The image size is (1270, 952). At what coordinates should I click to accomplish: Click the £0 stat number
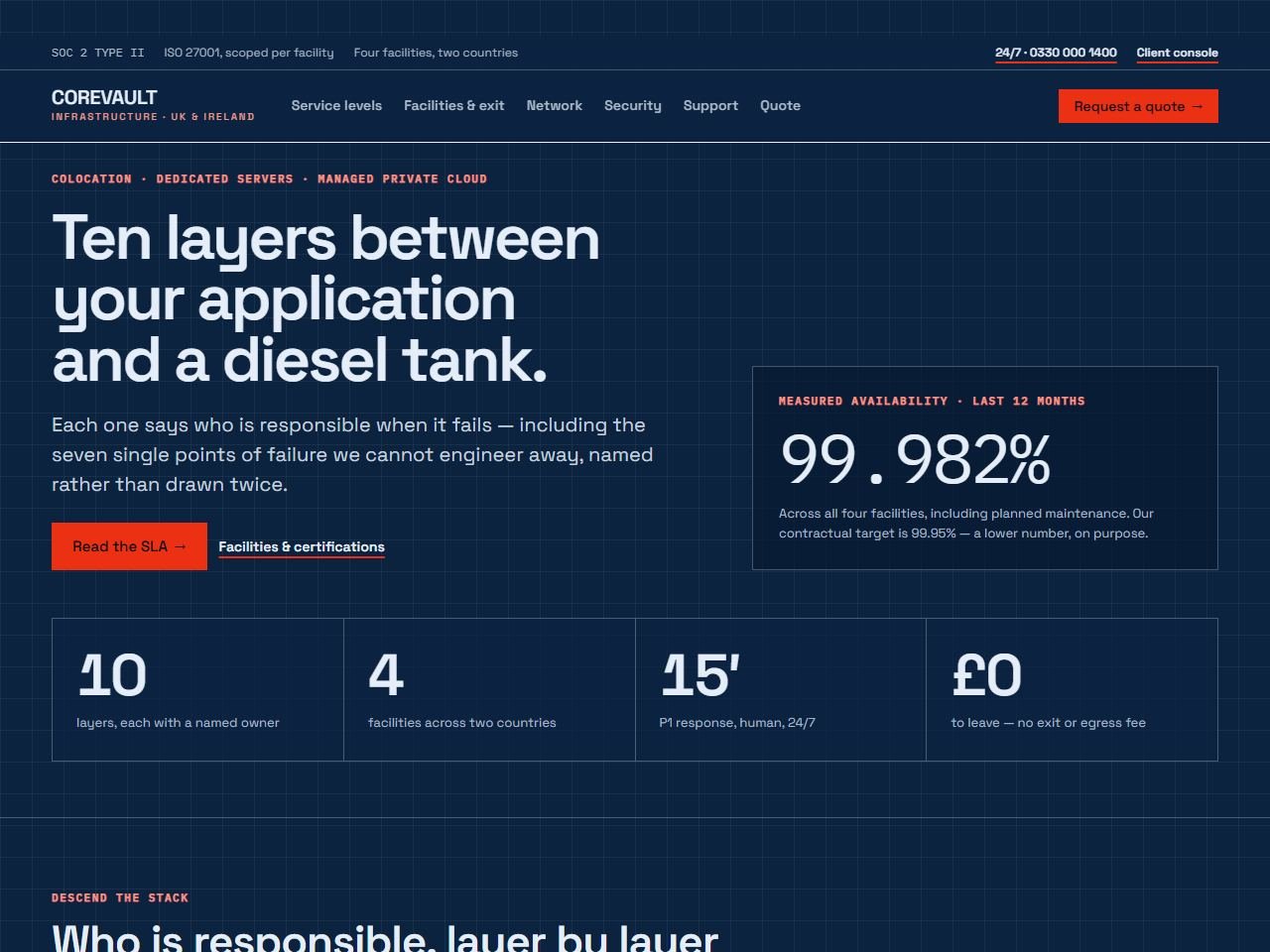coord(986,675)
